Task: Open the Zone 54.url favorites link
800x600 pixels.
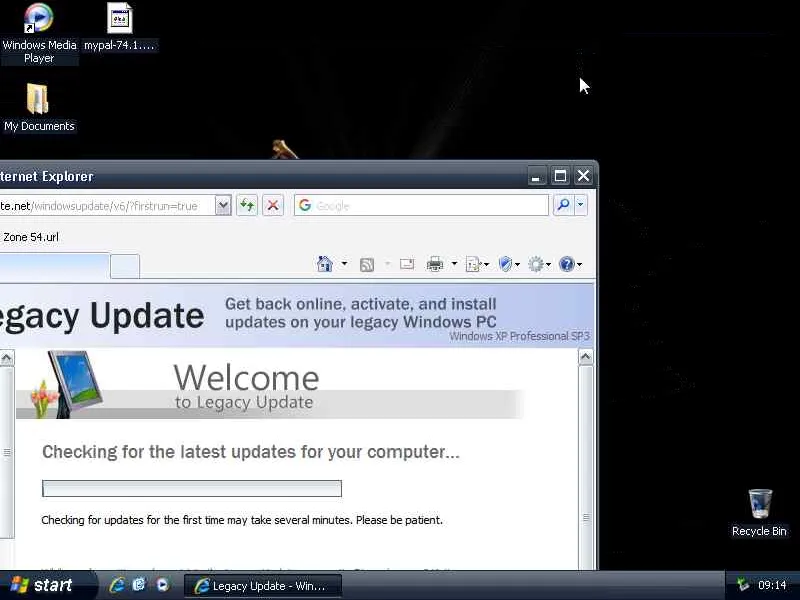Action: pos(31,237)
